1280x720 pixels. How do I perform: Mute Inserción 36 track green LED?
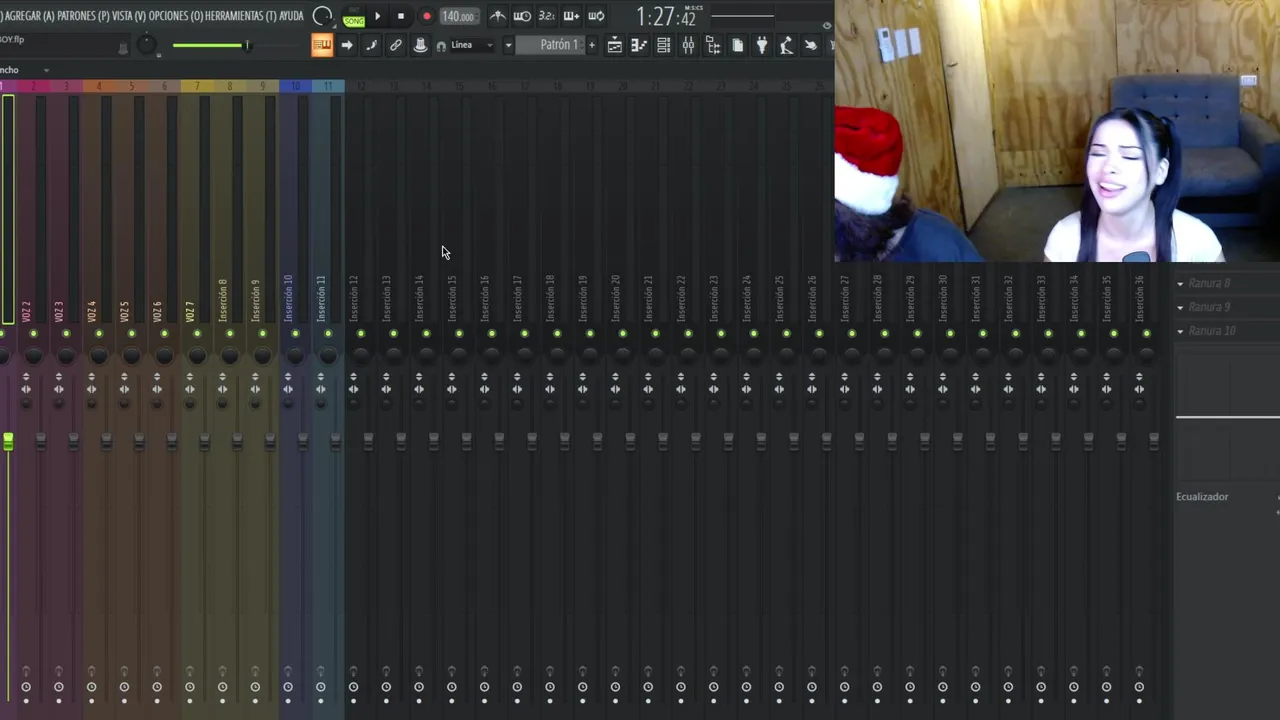1146,334
